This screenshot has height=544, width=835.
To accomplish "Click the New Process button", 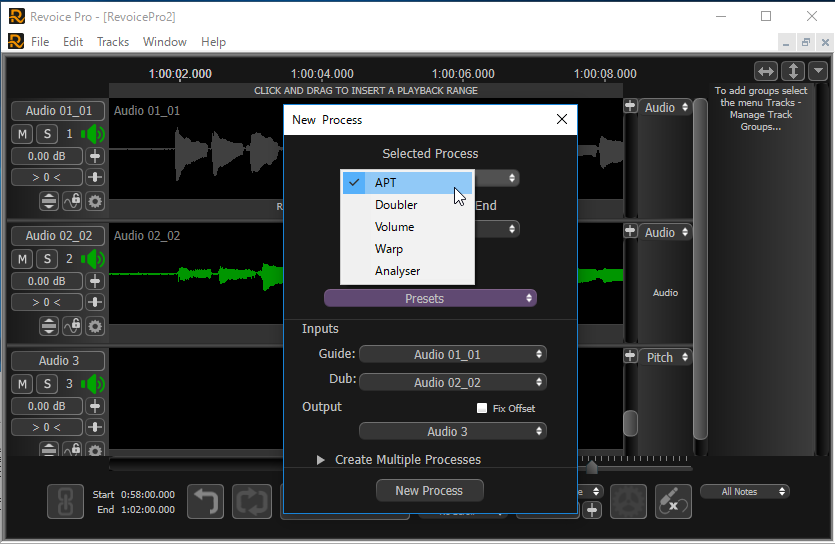I will click(x=430, y=491).
